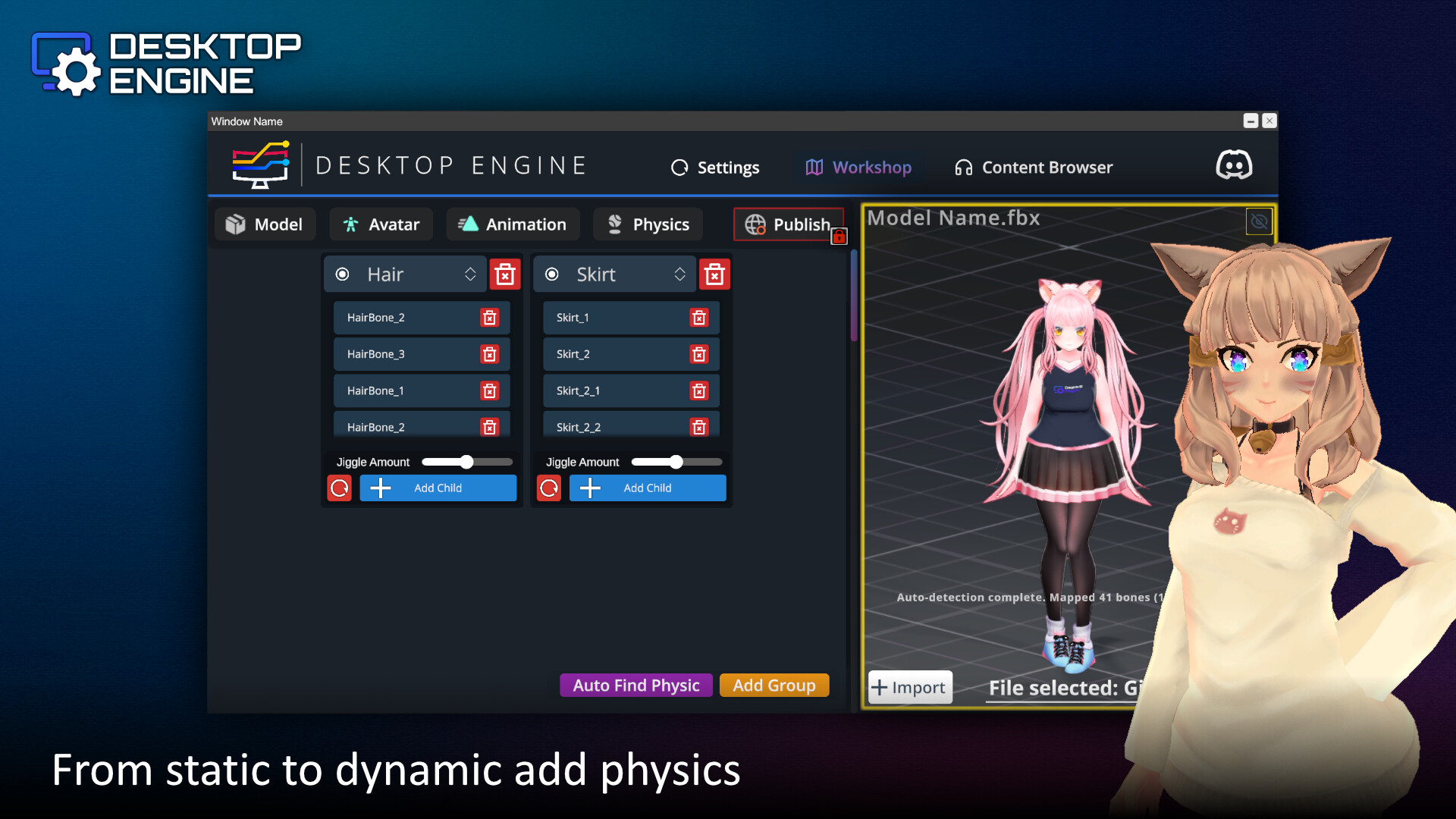Open the Publish tab
Image resolution: width=1456 pixels, height=819 pixels.
(x=789, y=224)
